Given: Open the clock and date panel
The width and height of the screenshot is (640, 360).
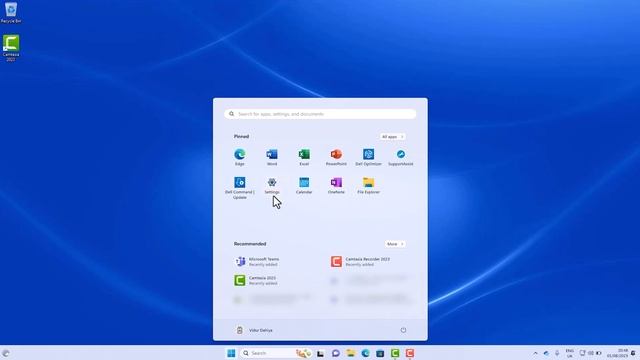Looking at the screenshot, I should [x=617, y=353].
